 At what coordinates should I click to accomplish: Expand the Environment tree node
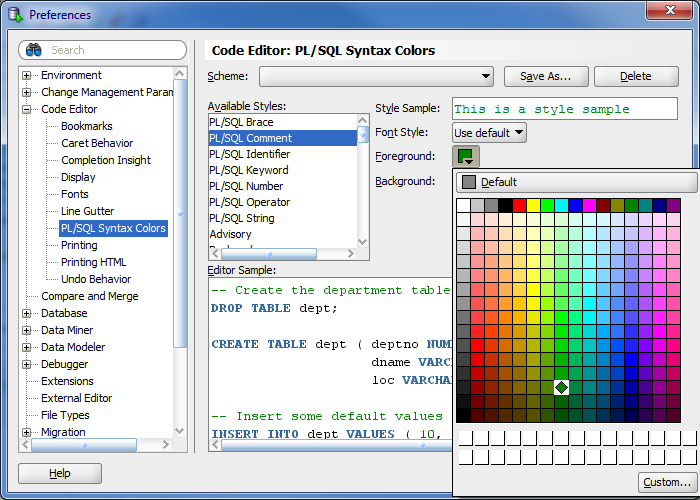click(26, 75)
